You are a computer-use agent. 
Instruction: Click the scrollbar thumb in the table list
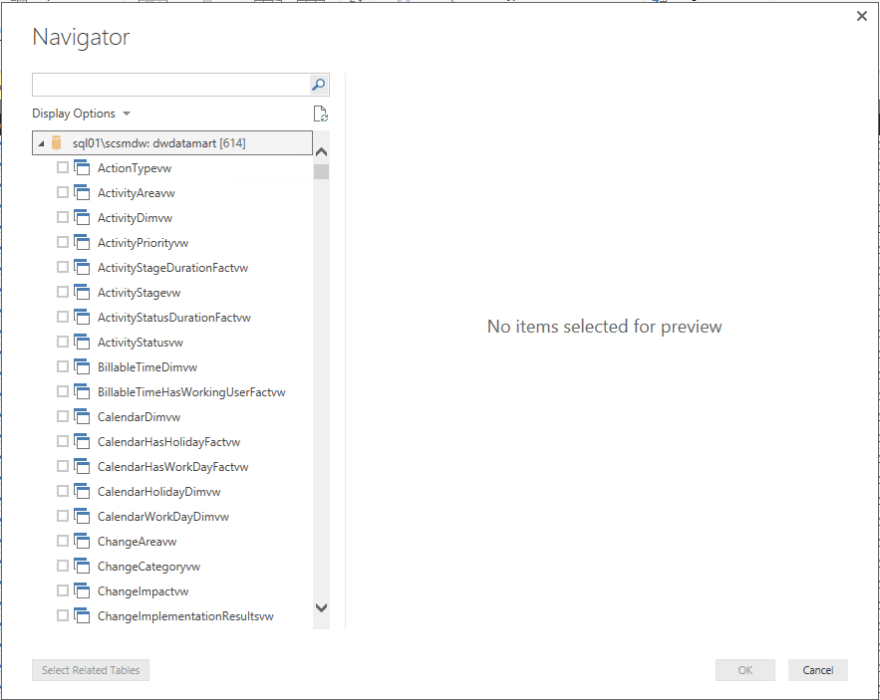click(x=321, y=171)
